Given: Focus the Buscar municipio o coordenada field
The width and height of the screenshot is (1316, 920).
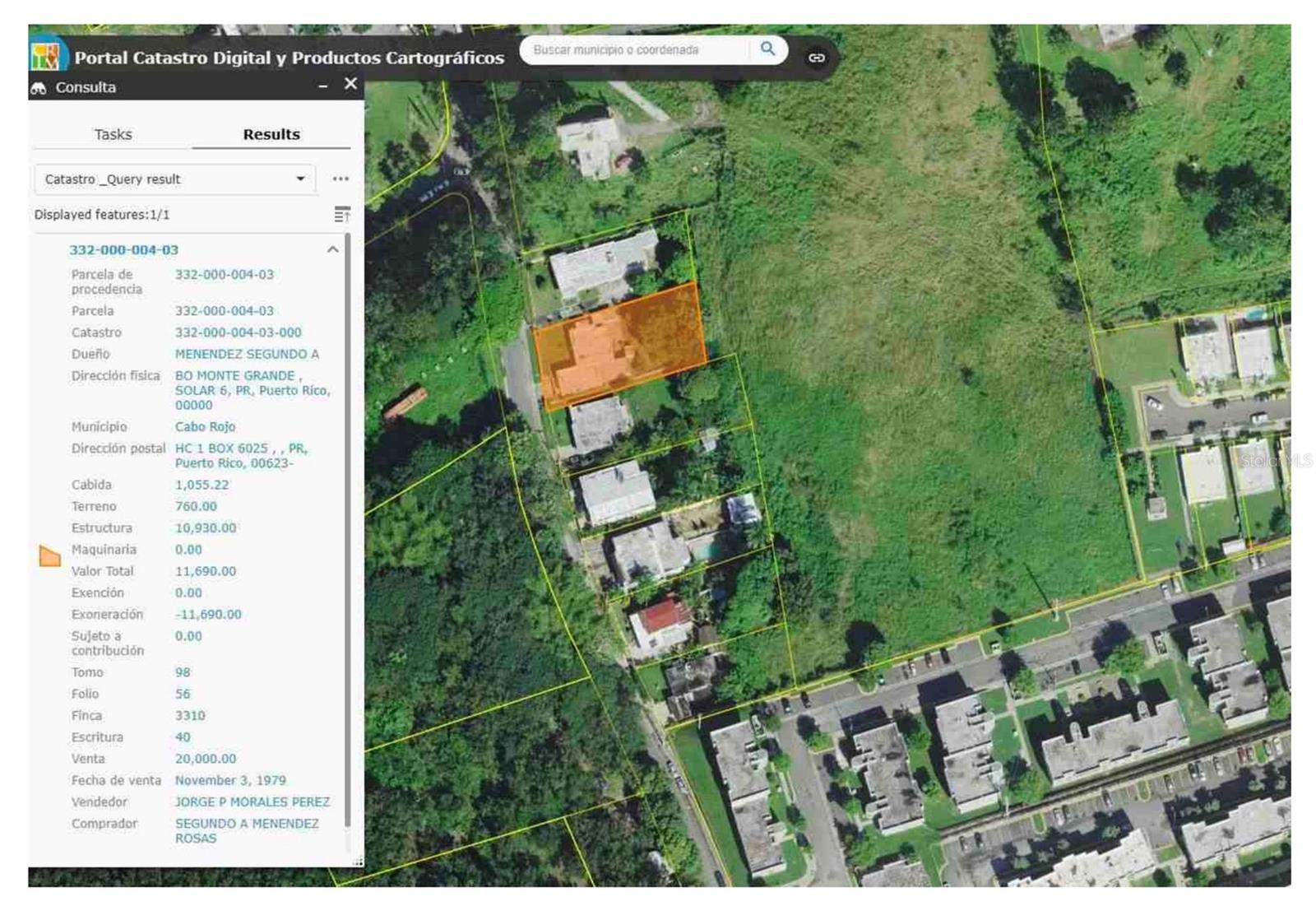Looking at the screenshot, I should 635,50.
